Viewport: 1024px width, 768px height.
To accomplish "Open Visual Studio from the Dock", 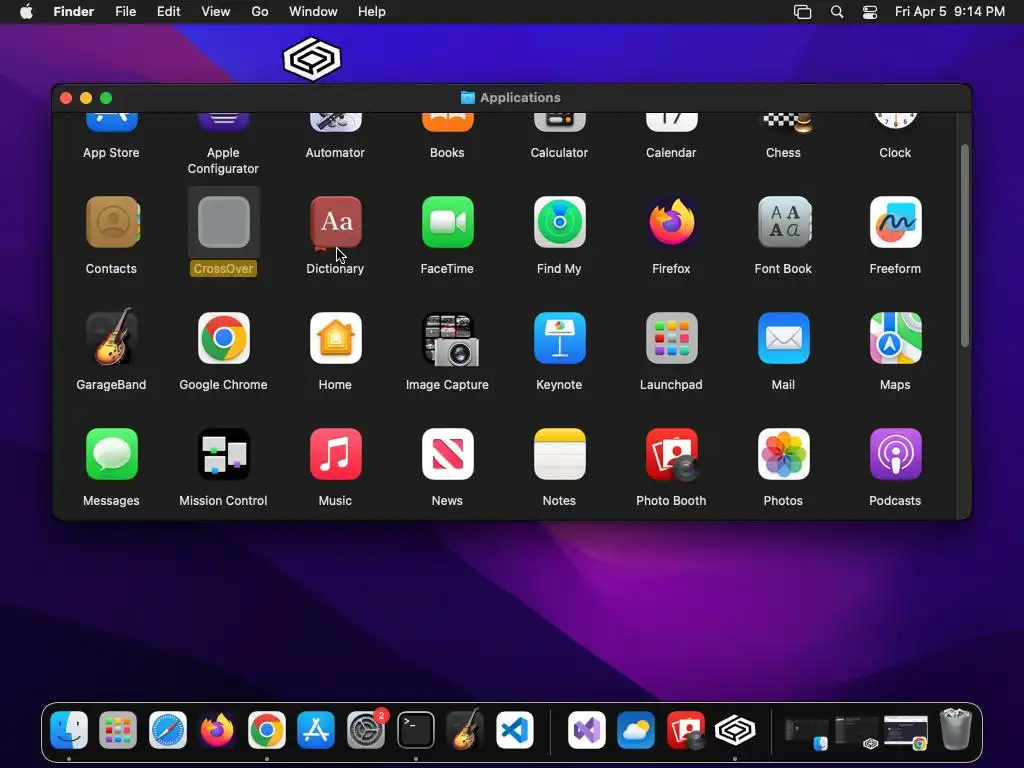I will 586,729.
